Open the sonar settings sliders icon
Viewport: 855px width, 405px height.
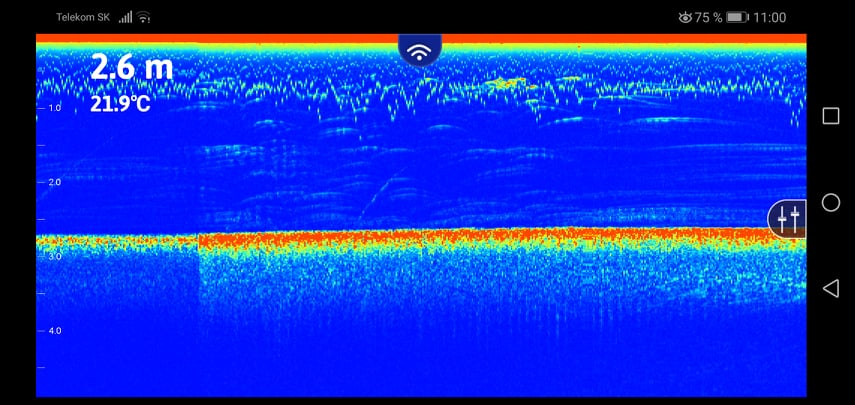tap(788, 217)
